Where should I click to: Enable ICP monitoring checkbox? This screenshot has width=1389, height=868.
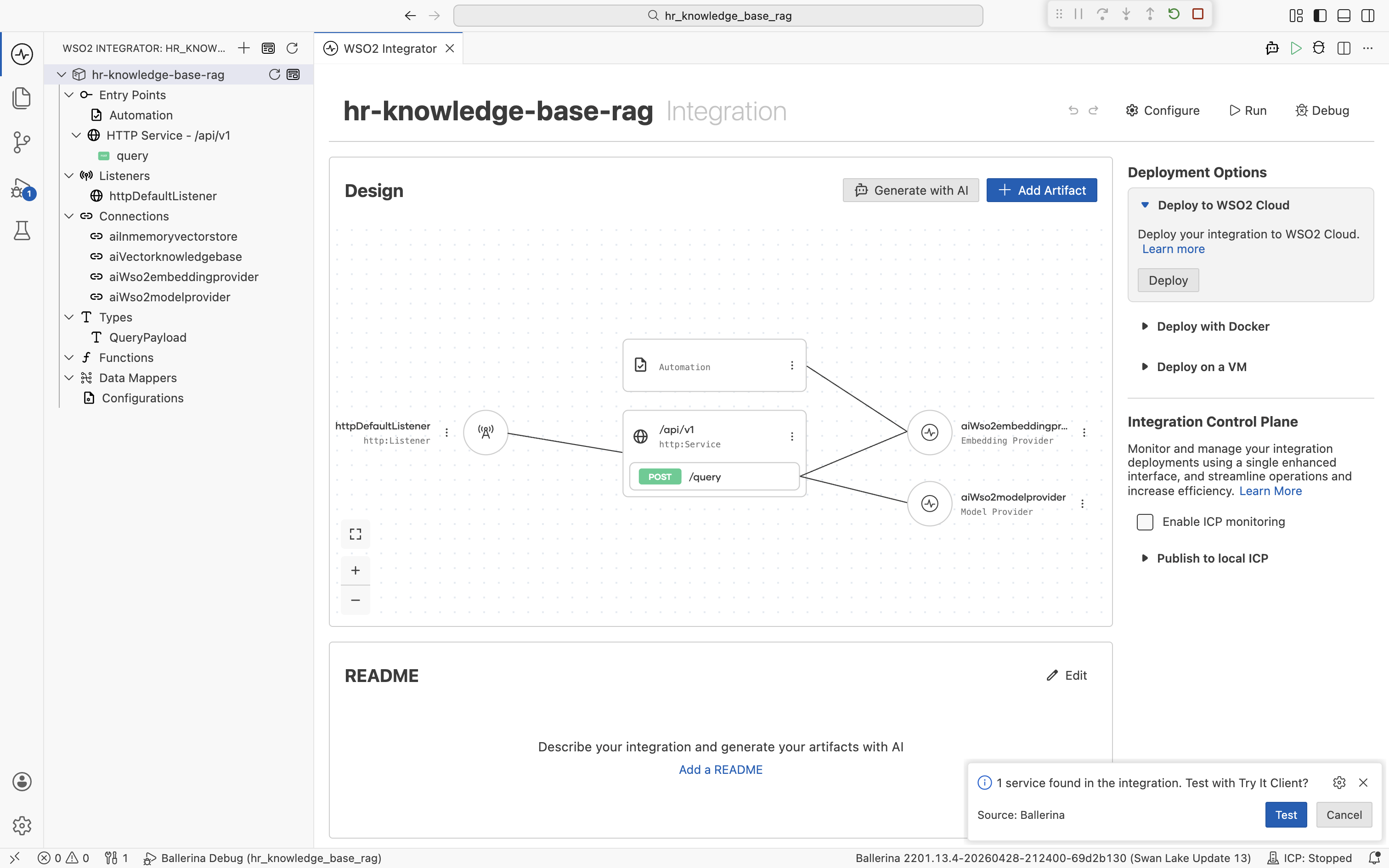click(x=1145, y=522)
